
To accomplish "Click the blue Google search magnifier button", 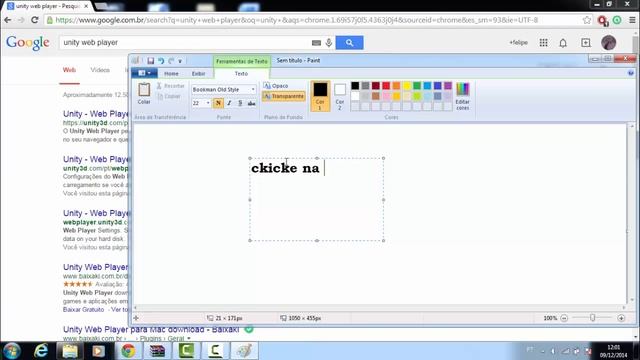I will coord(349,42).
